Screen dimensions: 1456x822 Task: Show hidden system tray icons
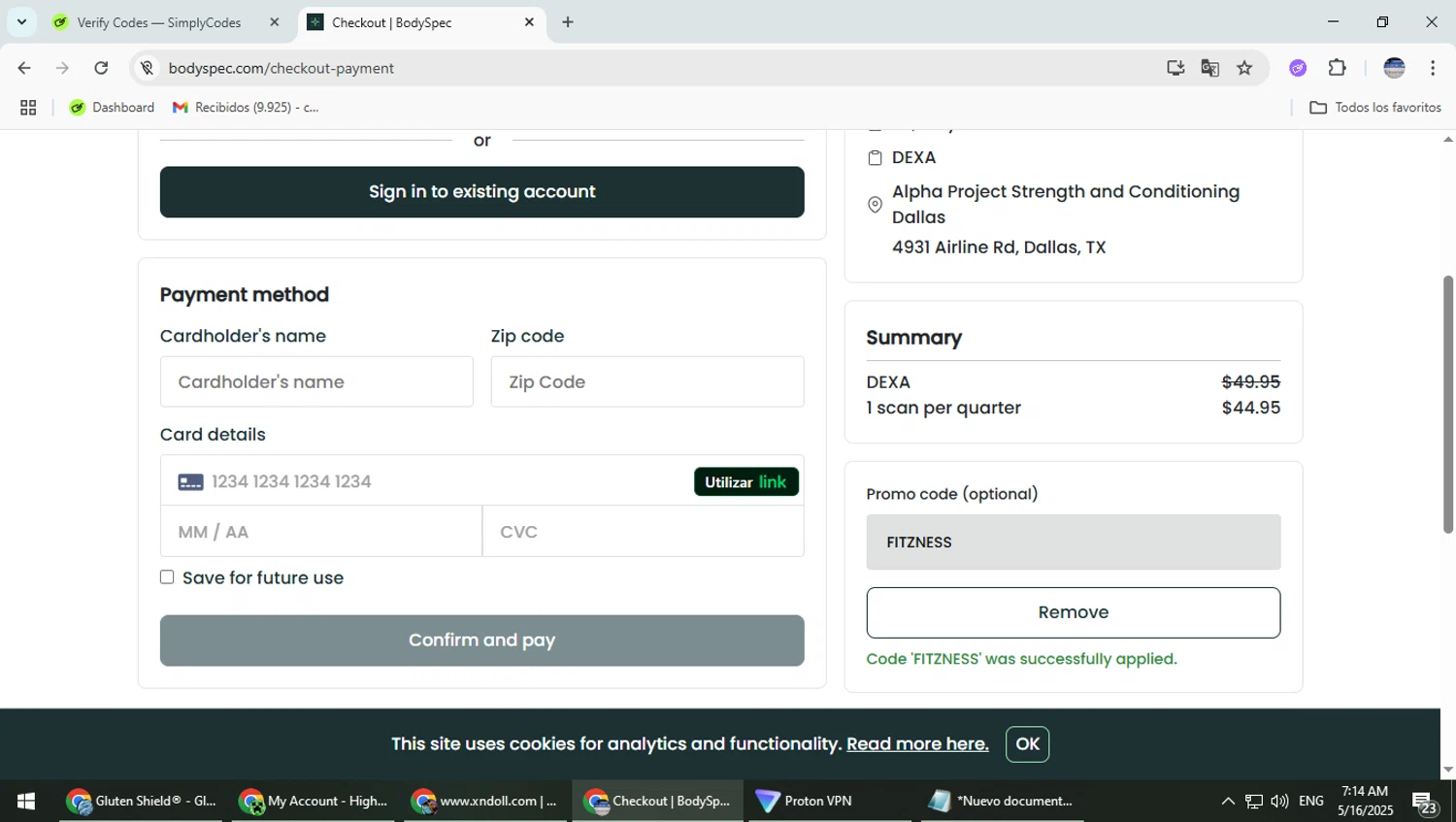(x=1228, y=801)
